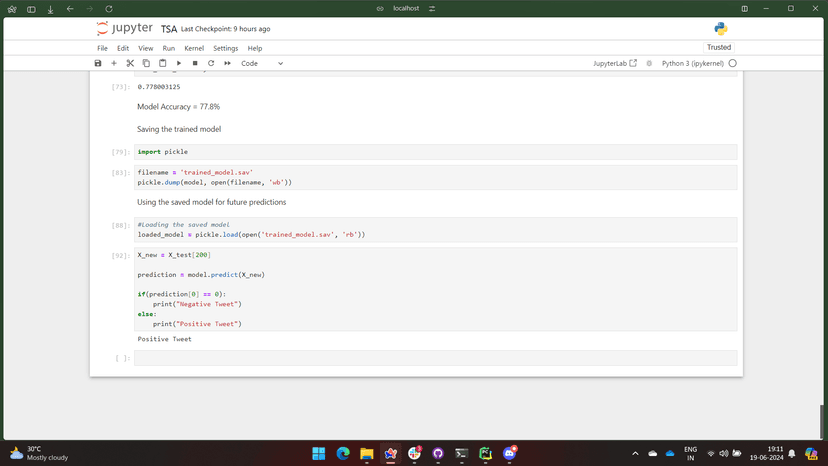Cut the selected cell with scissors icon
The width and height of the screenshot is (828, 466).
click(130, 63)
